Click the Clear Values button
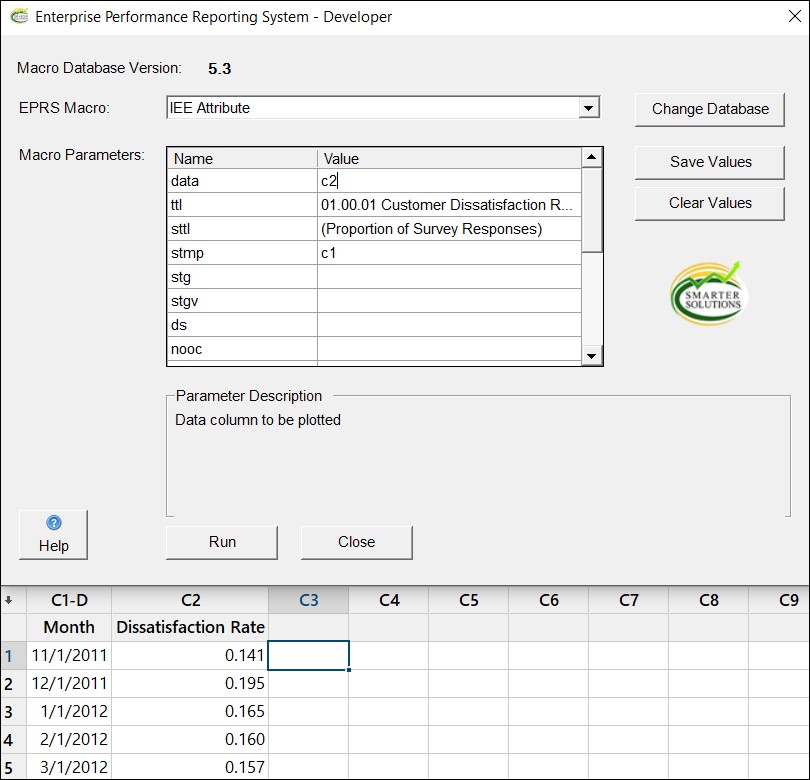810x780 pixels. (x=710, y=203)
